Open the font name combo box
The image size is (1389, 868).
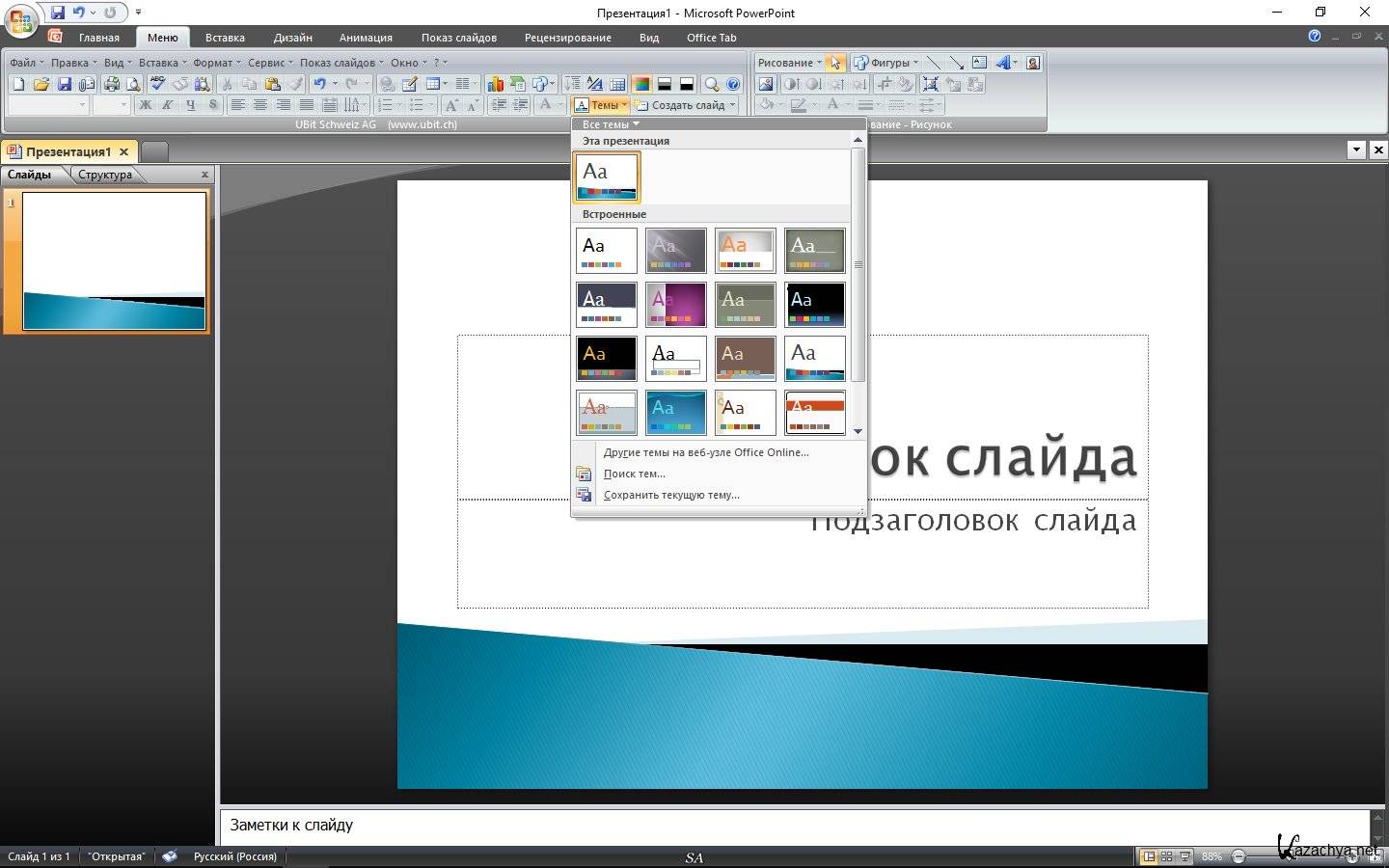[x=48, y=105]
